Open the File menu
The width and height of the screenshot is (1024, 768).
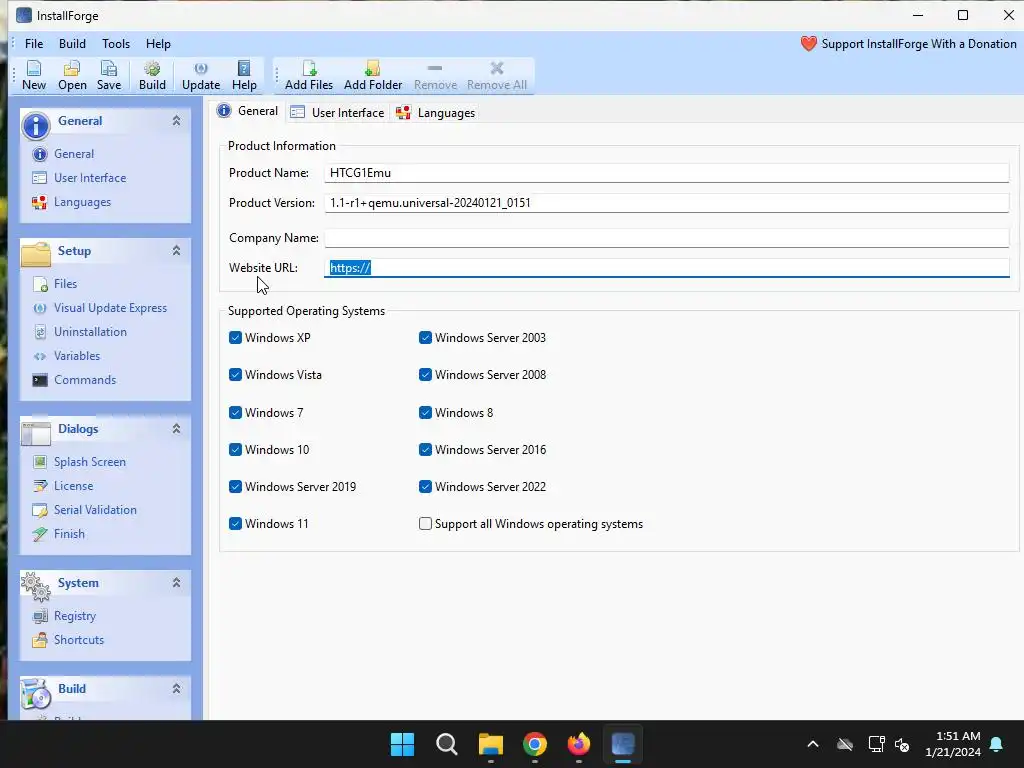pyautogui.click(x=34, y=44)
